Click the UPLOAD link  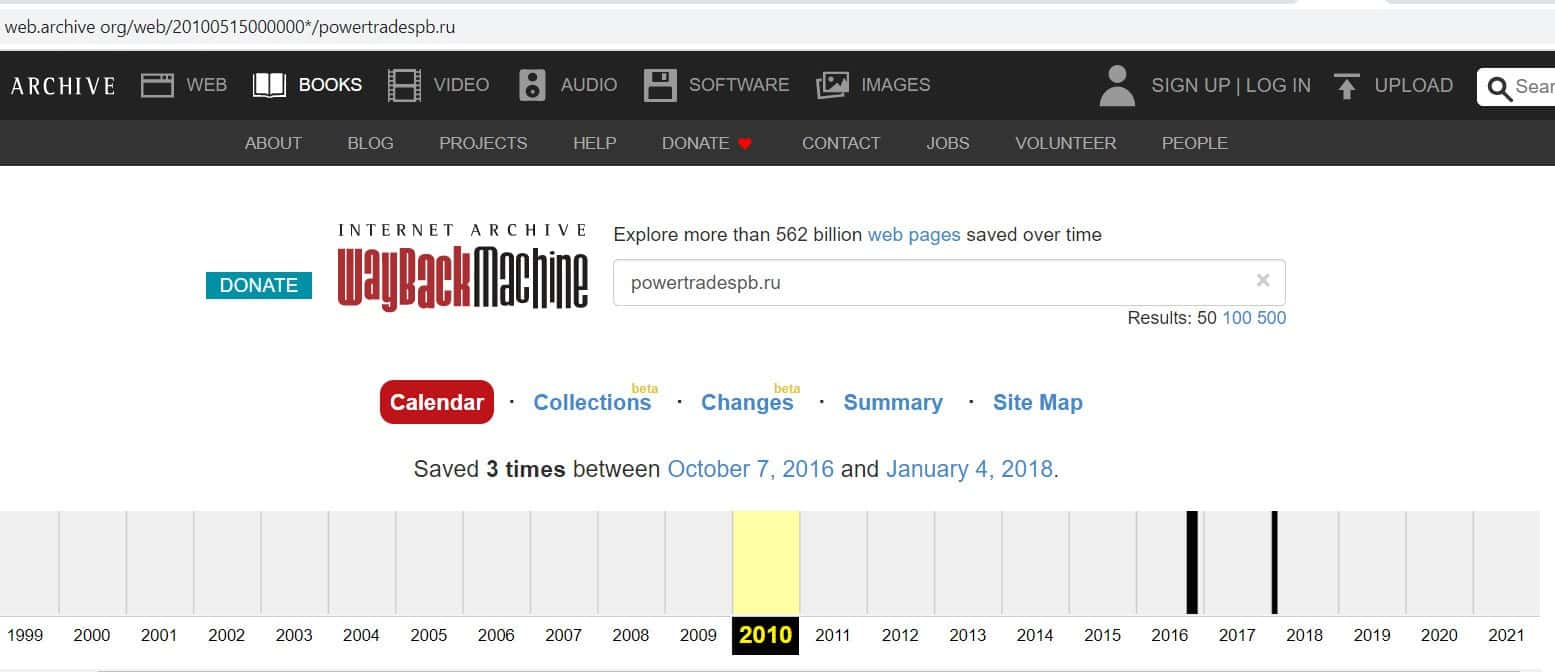pos(1414,85)
